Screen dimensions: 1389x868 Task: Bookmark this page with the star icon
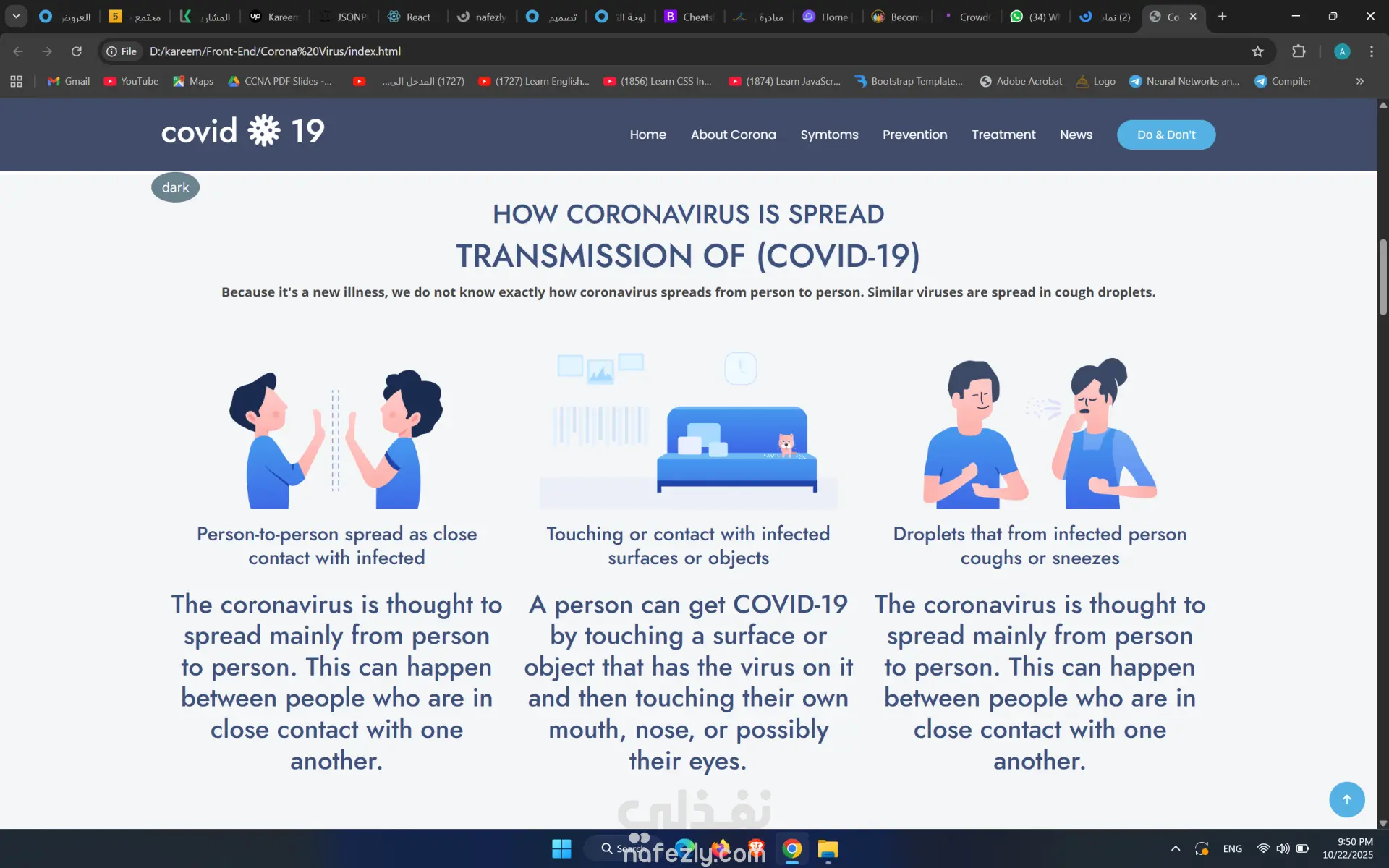click(x=1257, y=51)
